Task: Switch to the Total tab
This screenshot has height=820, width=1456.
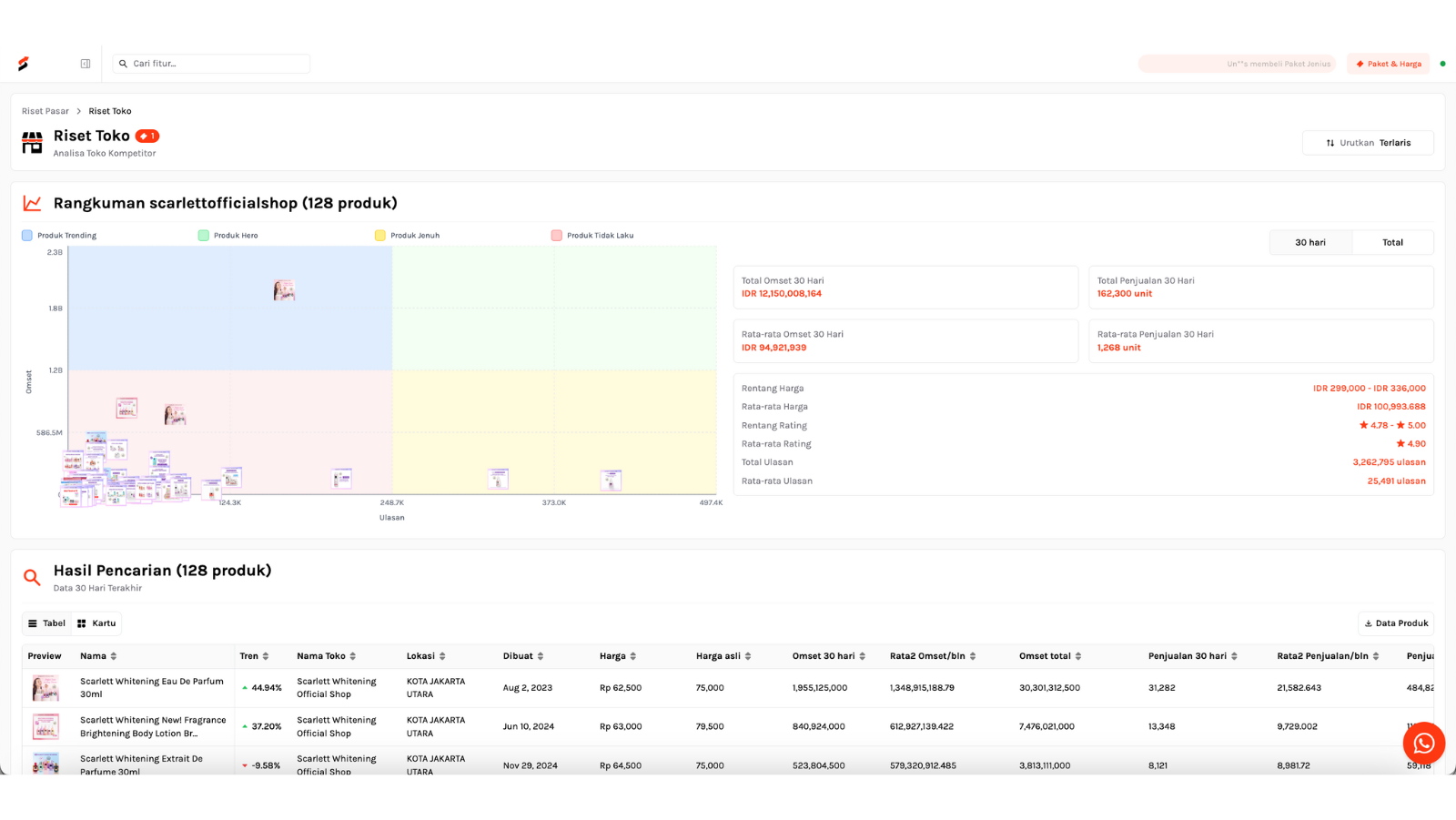Action: point(1392,242)
